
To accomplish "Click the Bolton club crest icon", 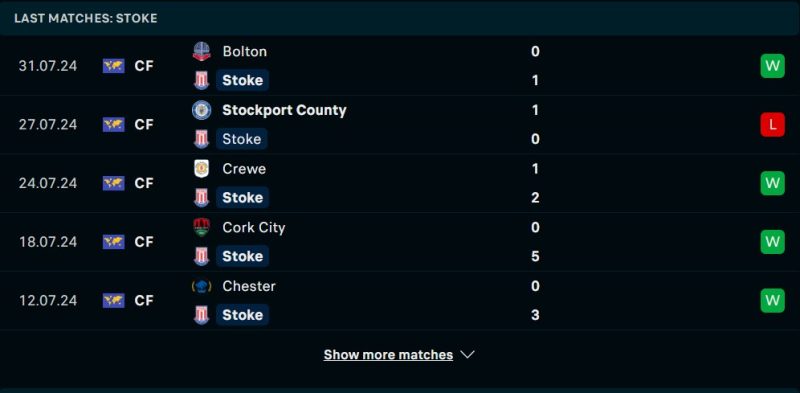I will coord(202,52).
